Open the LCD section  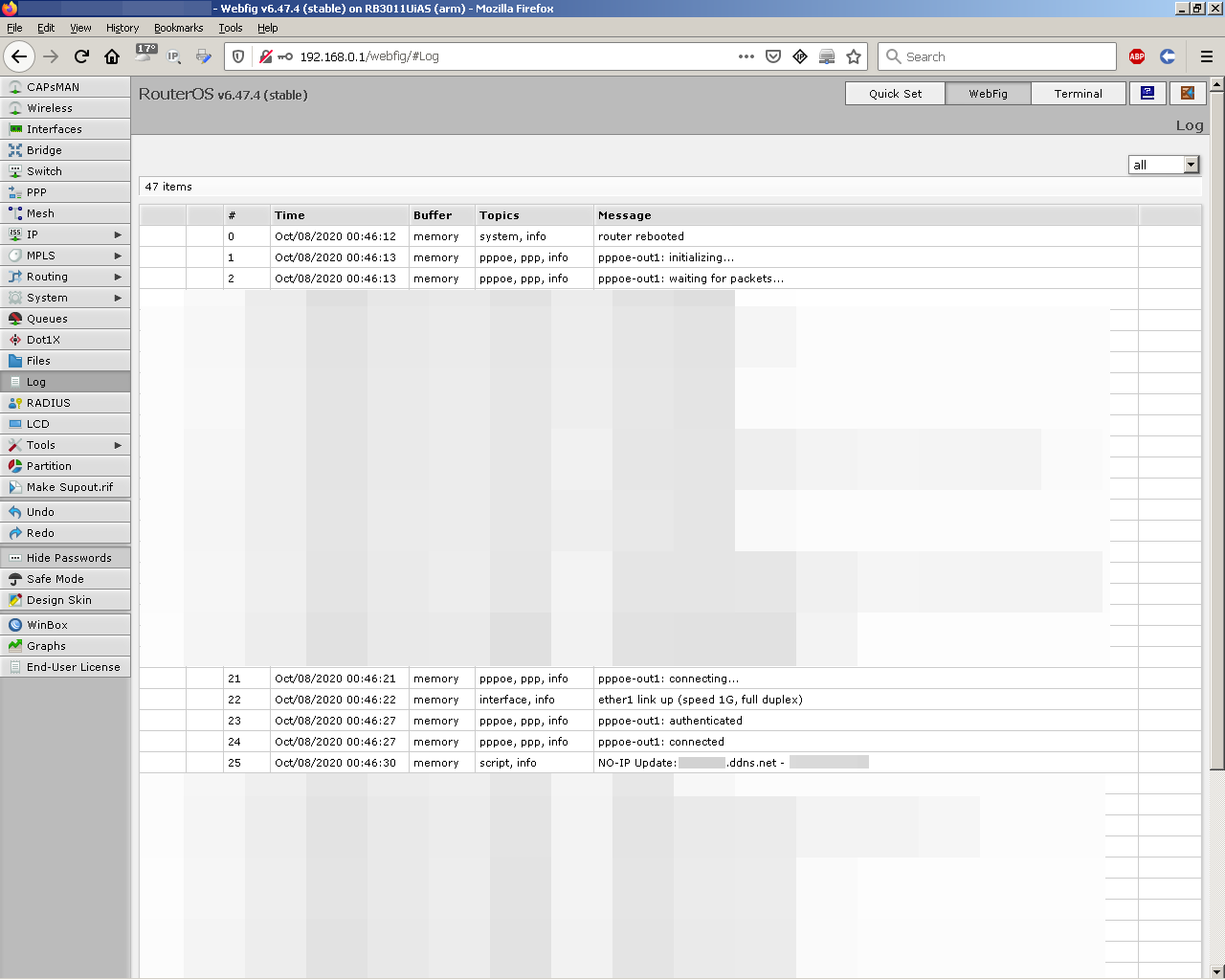click(x=65, y=424)
